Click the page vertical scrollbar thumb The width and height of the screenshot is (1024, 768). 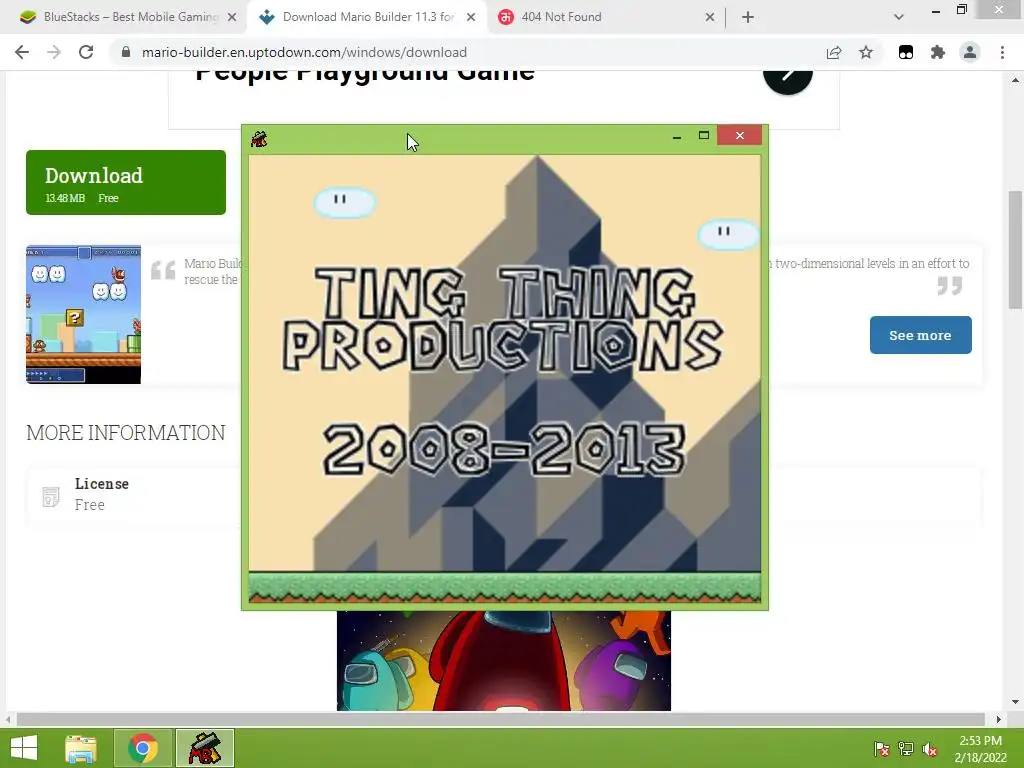tap(1015, 249)
